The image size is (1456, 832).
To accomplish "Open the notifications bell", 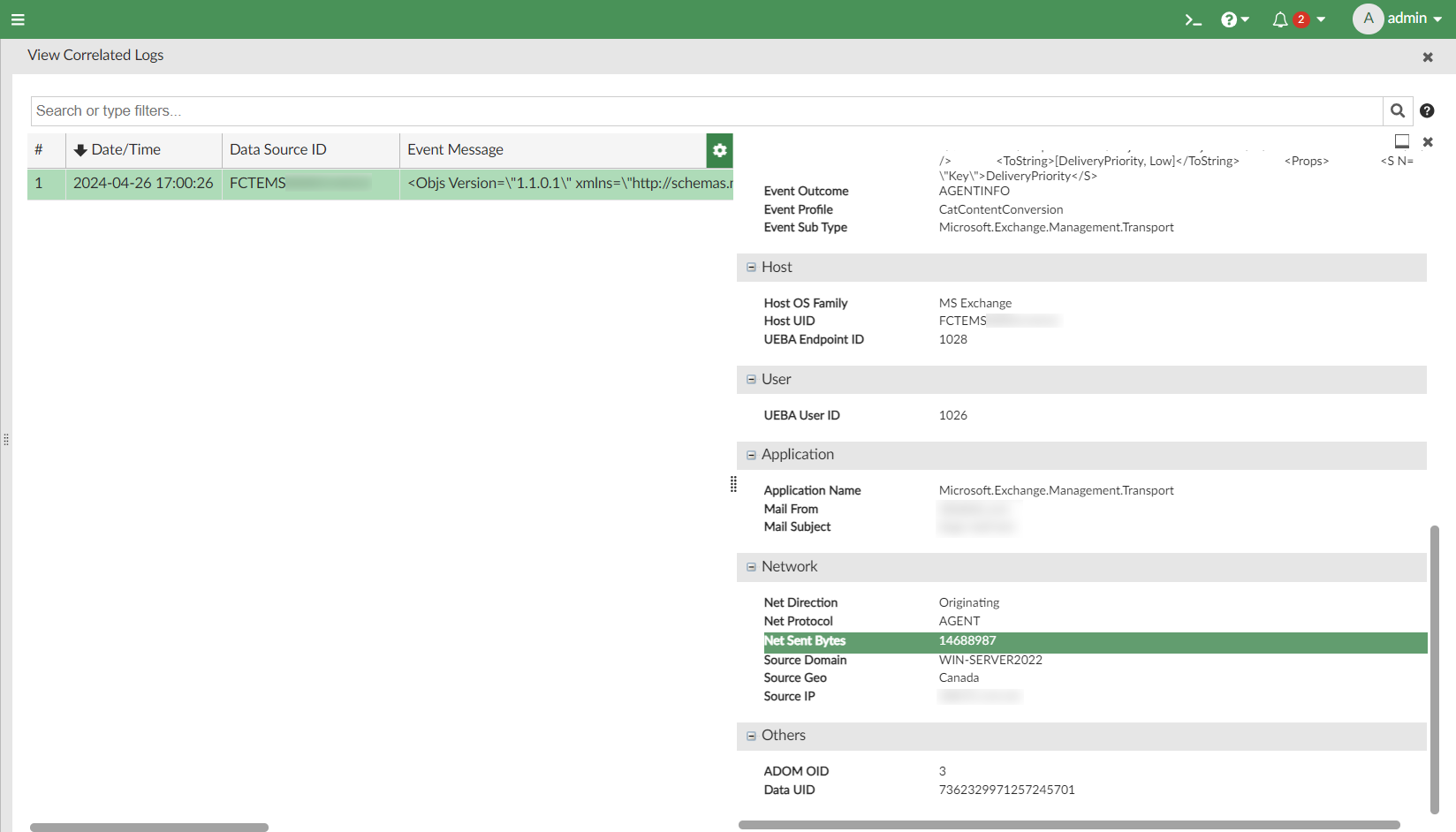I will [x=1280, y=19].
